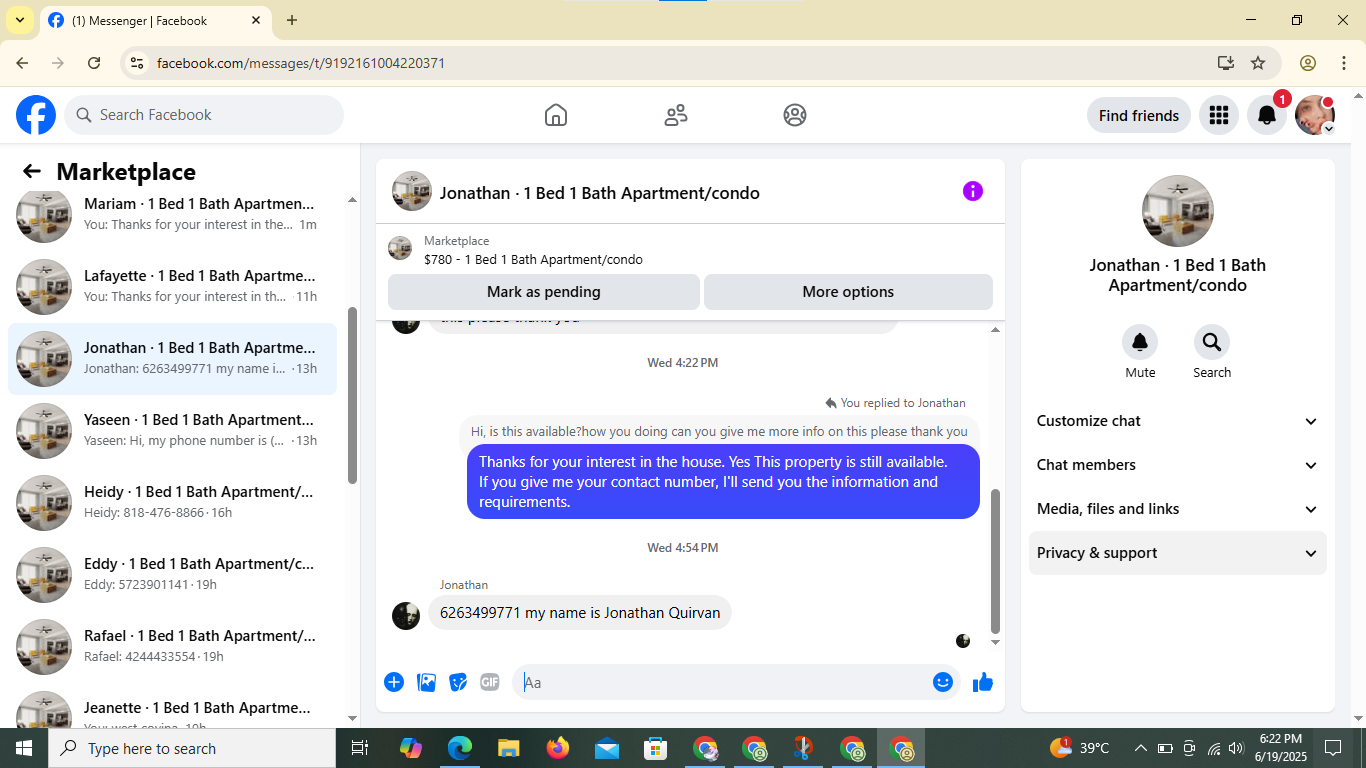Image resolution: width=1366 pixels, height=768 pixels.
Task: Open the Windows Start menu
Action: click(x=23, y=748)
